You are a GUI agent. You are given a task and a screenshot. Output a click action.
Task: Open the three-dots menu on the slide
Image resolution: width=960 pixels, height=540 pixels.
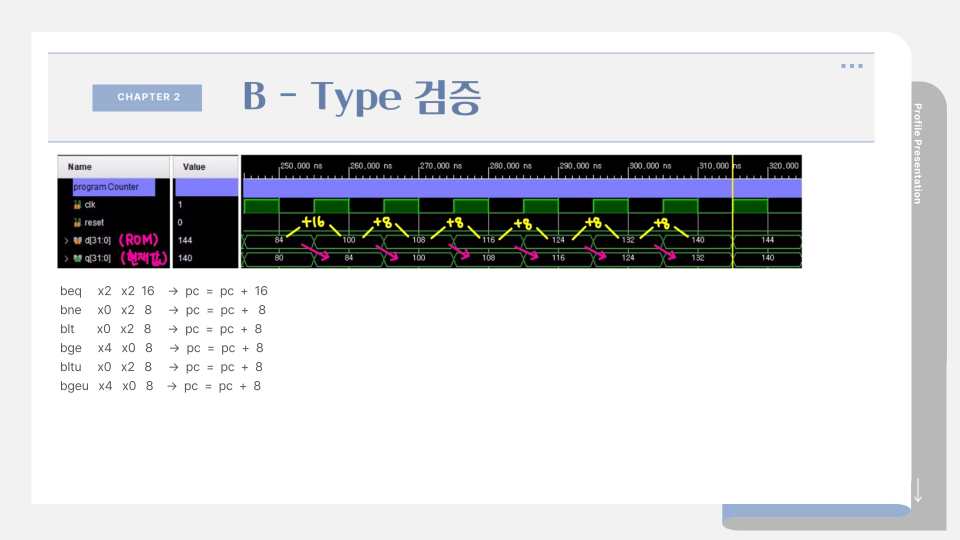(x=852, y=66)
